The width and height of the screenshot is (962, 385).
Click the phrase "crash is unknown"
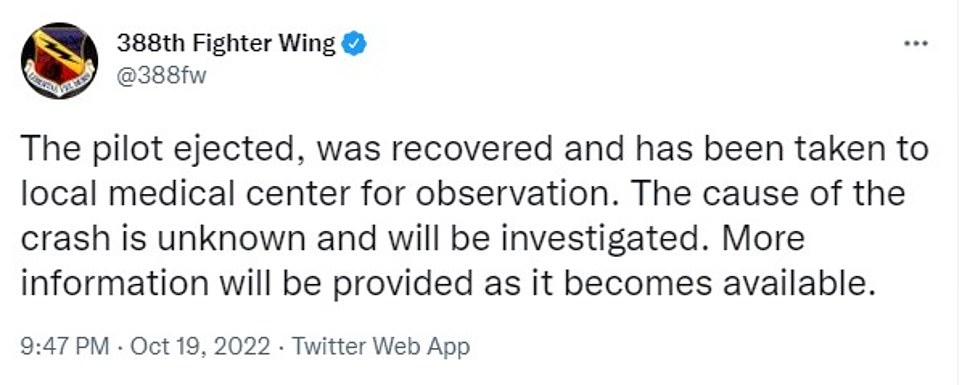(163, 239)
